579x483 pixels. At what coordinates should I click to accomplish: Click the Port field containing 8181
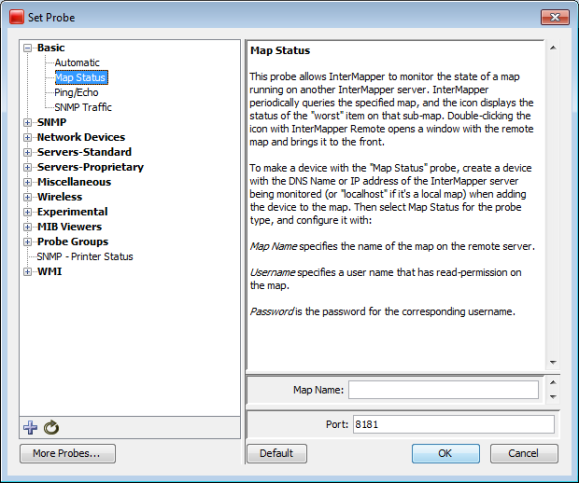tap(453, 424)
